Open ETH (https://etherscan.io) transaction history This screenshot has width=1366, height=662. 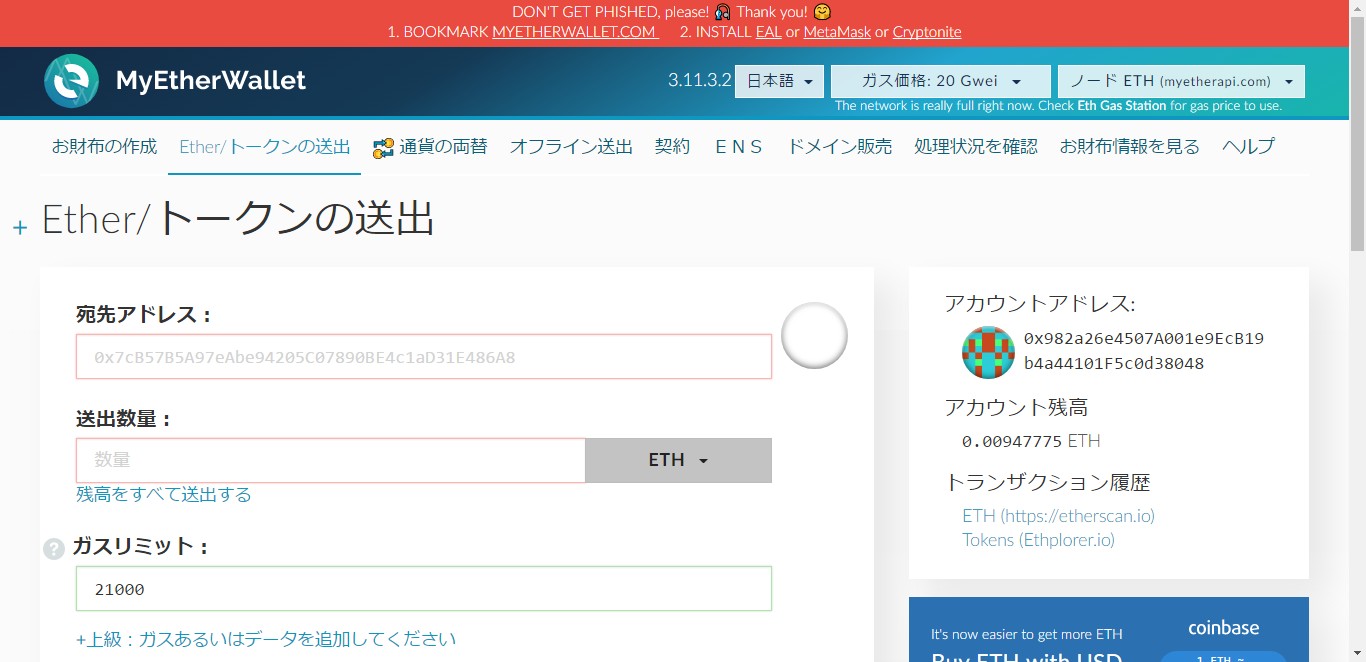click(1059, 516)
